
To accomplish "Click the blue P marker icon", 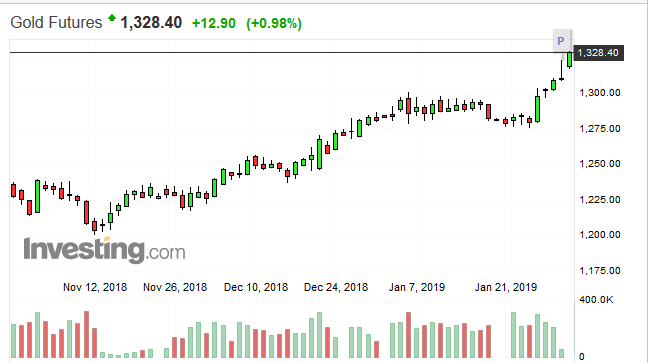I will (x=561, y=41).
